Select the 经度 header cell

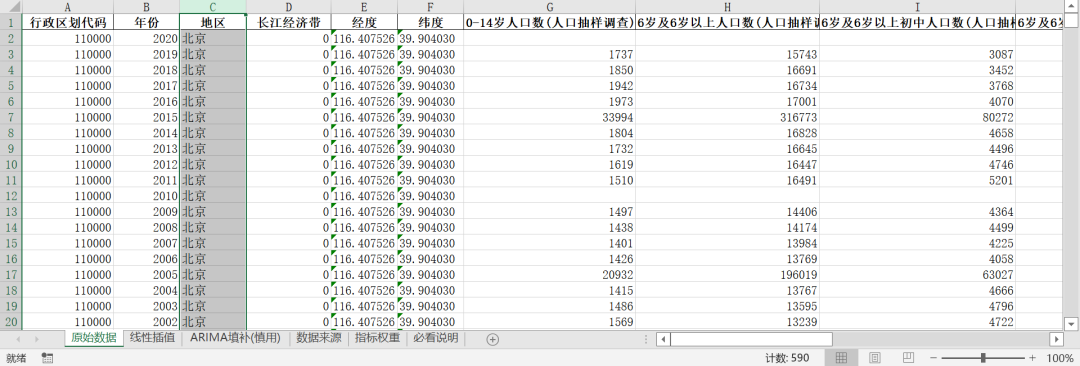pos(364,22)
